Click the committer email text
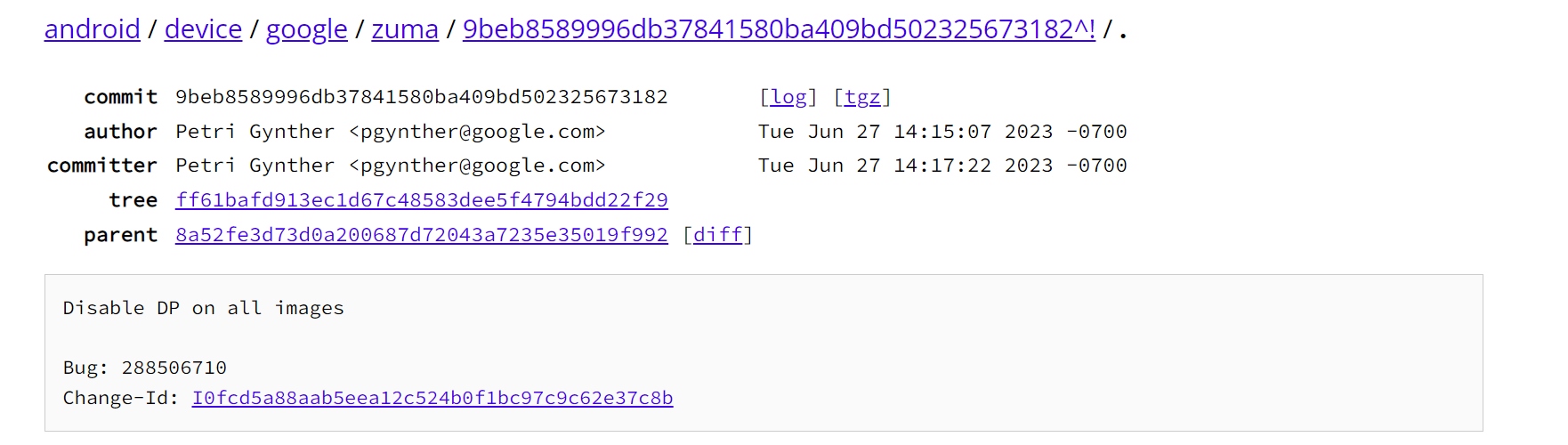 (478, 166)
